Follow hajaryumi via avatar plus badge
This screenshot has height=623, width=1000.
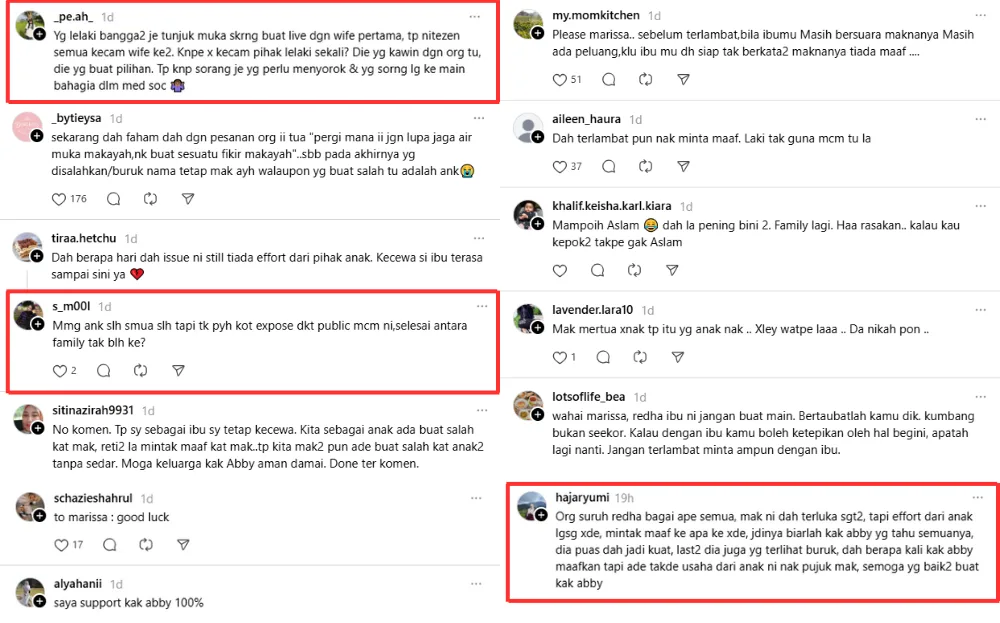tap(538, 516)
